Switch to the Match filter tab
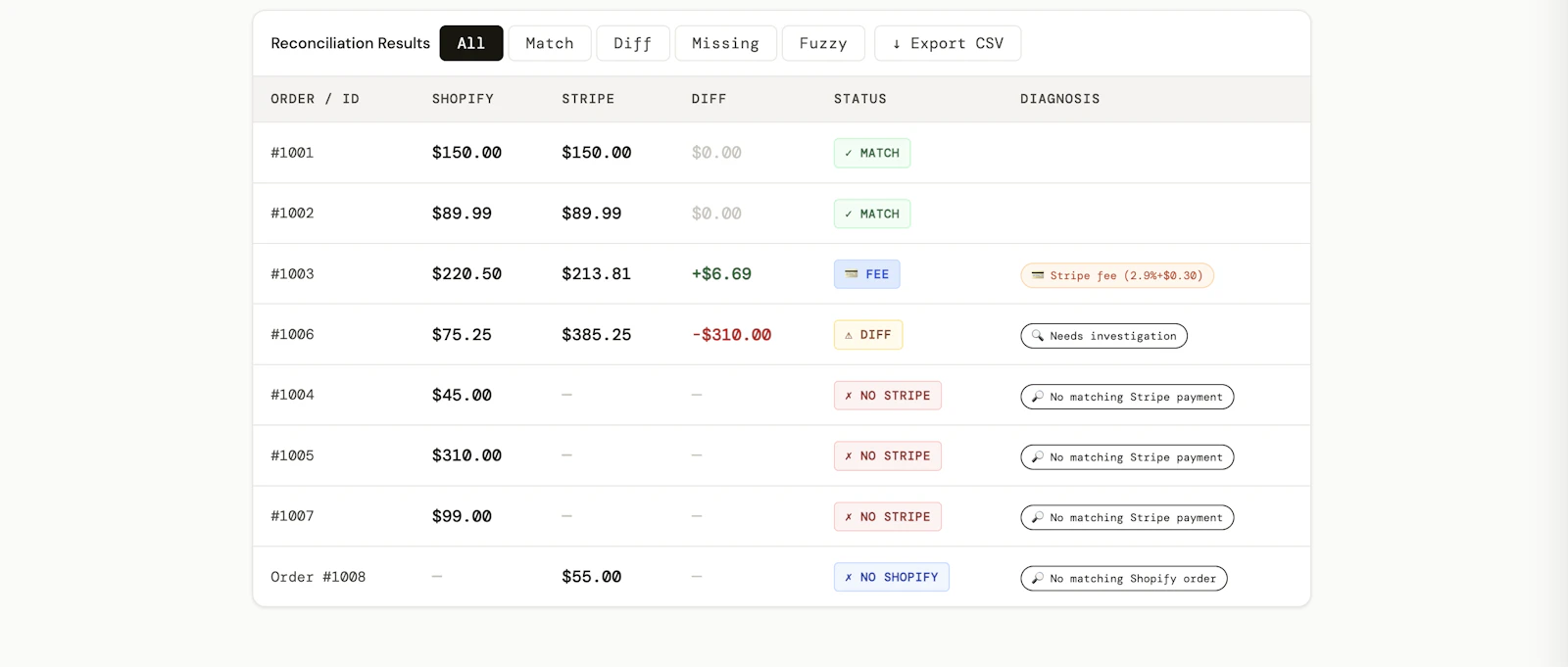 tap(550, 43)
